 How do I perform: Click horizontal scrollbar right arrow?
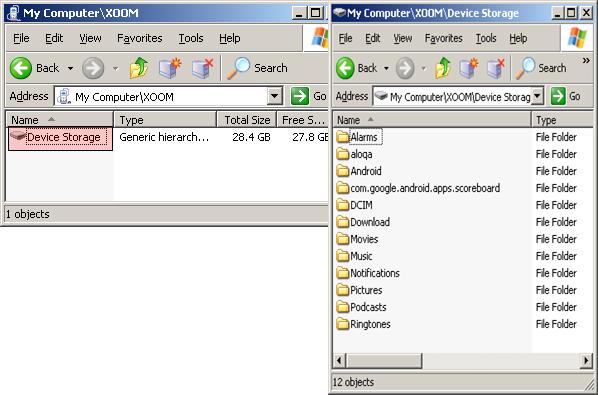click(586, 360)
